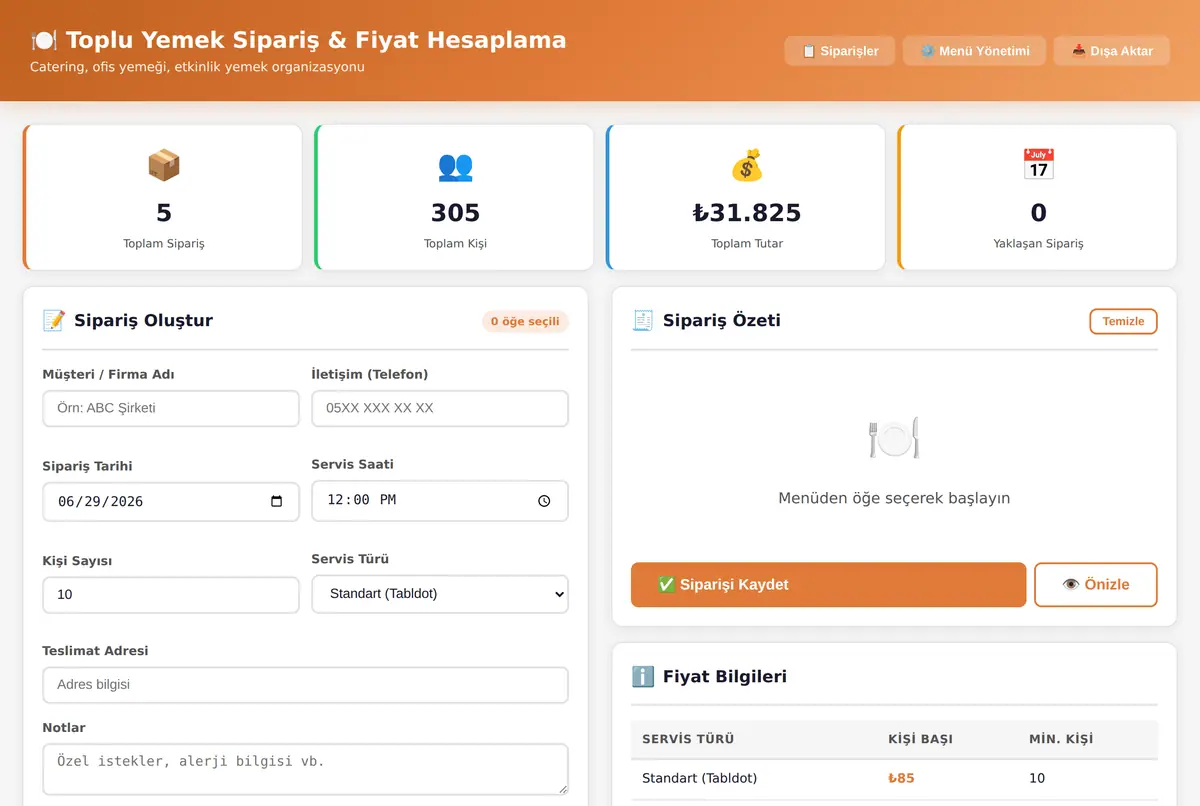Click the package icon on Toplam Sipariş card

(x=164, y=165)
